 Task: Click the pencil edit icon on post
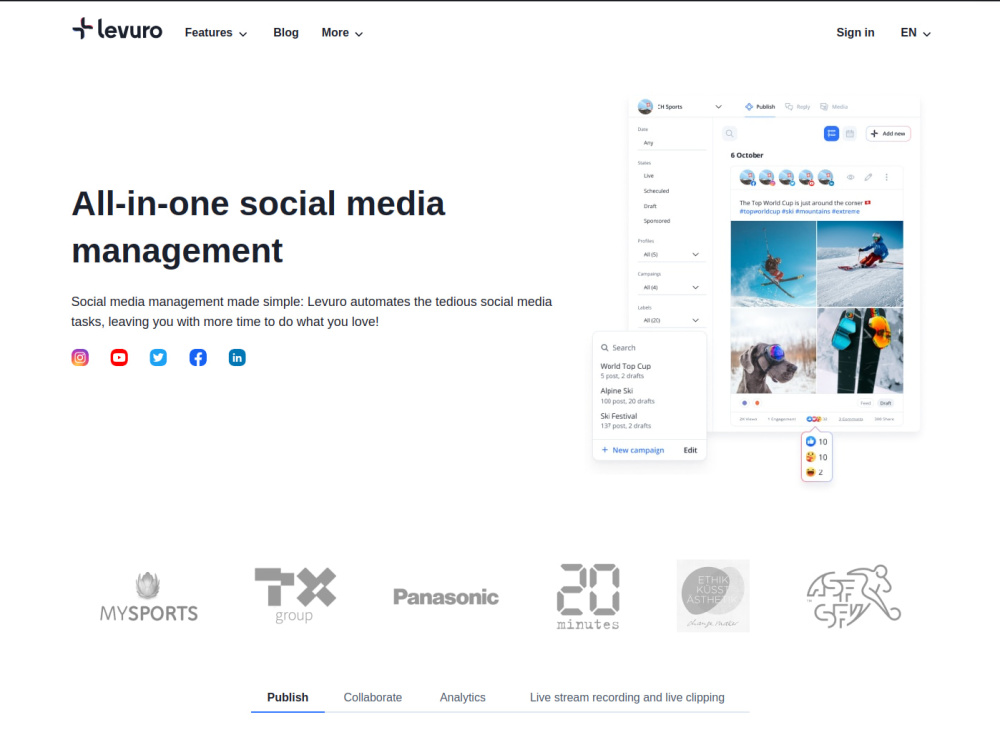[868, 177]
